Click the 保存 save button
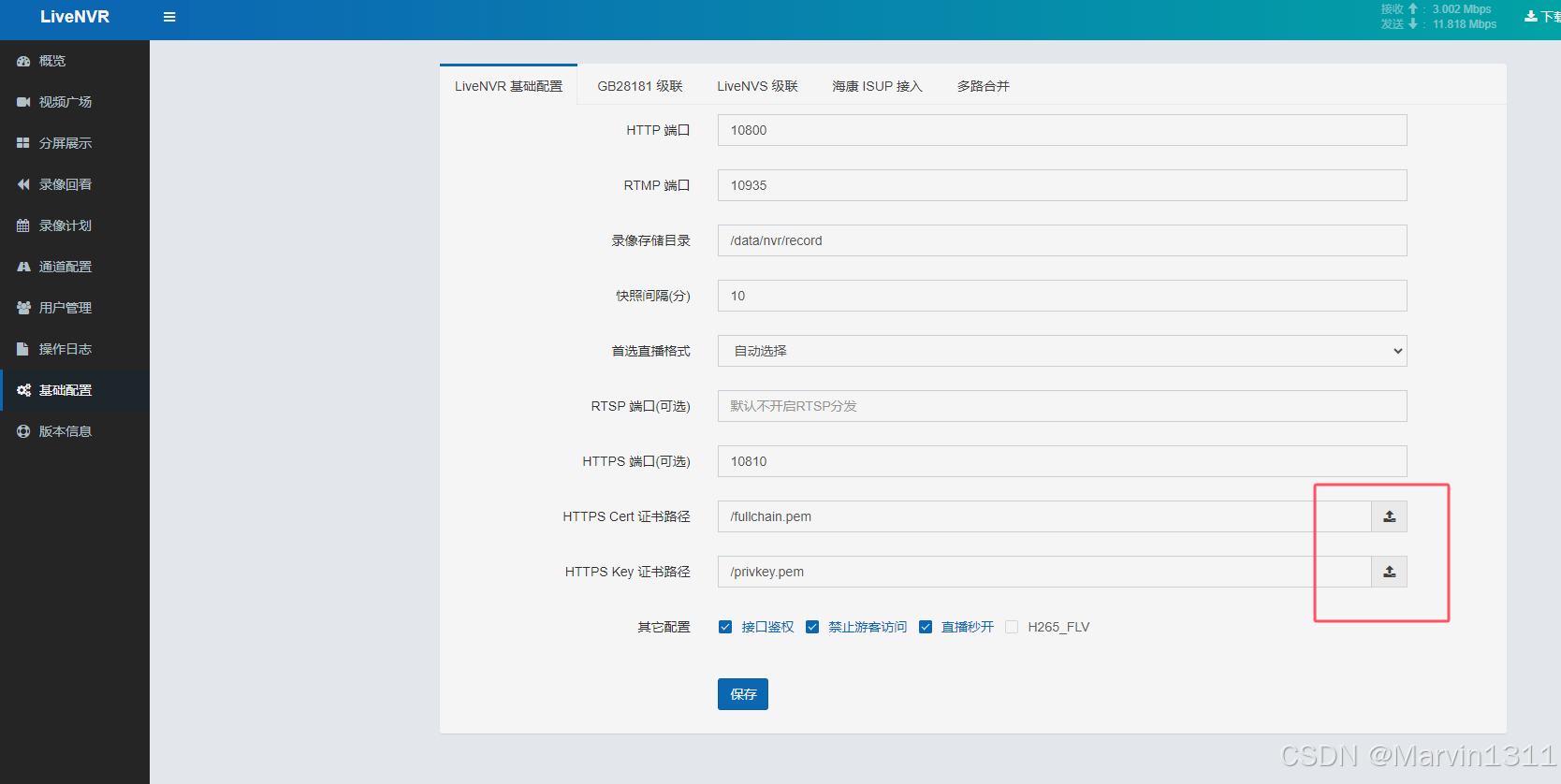Image resolution: width=1561 pixels, height=784 pixels. point(743,694)
